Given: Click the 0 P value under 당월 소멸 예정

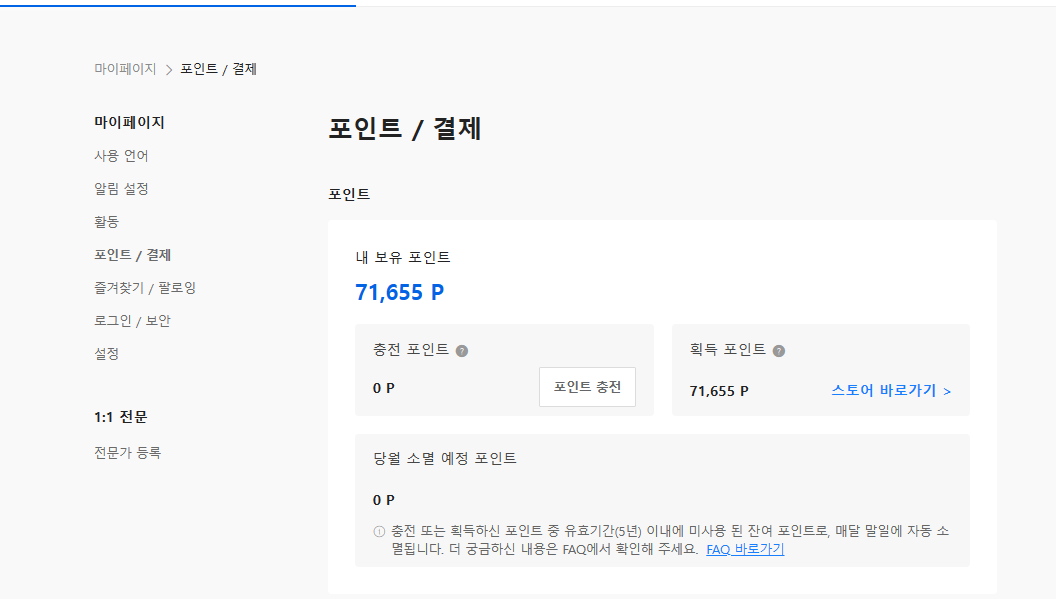Looking at the screenshot, I should pyautogui.click(x=384, y=500).
